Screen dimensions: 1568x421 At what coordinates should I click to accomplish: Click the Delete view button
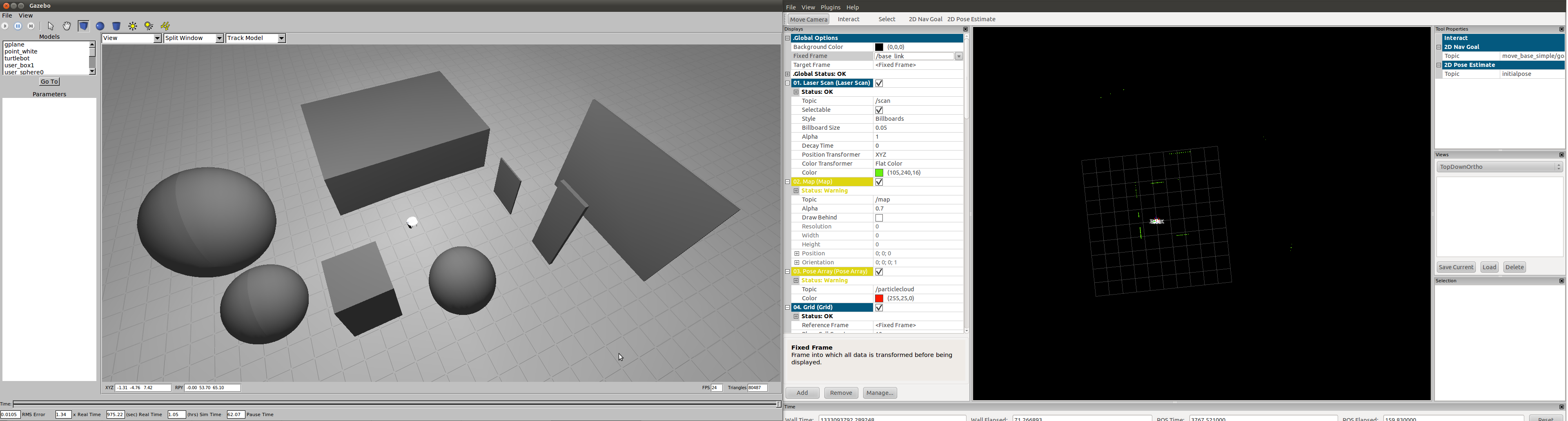1515,267
